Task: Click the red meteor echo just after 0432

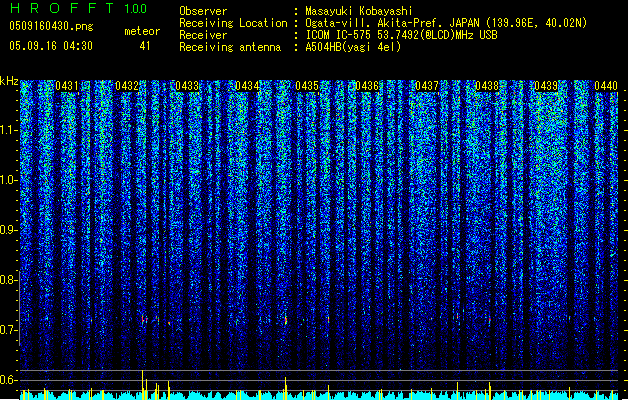Action: (x=142, y=319)
